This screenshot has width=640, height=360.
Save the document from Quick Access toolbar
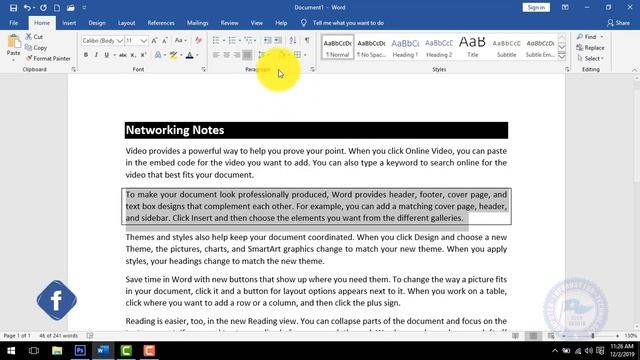(13, 8)
